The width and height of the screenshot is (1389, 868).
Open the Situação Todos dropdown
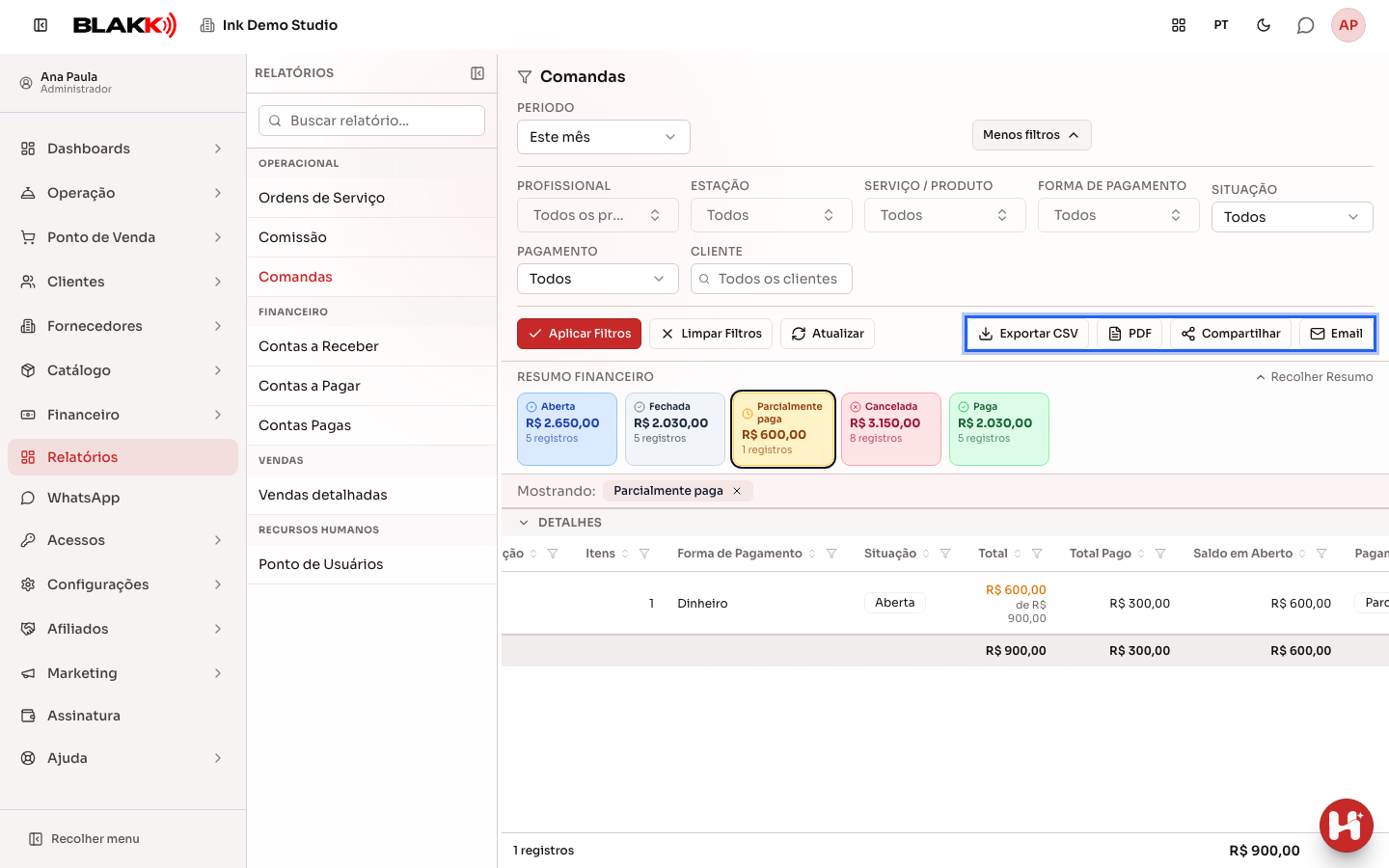click(1293, 217)
